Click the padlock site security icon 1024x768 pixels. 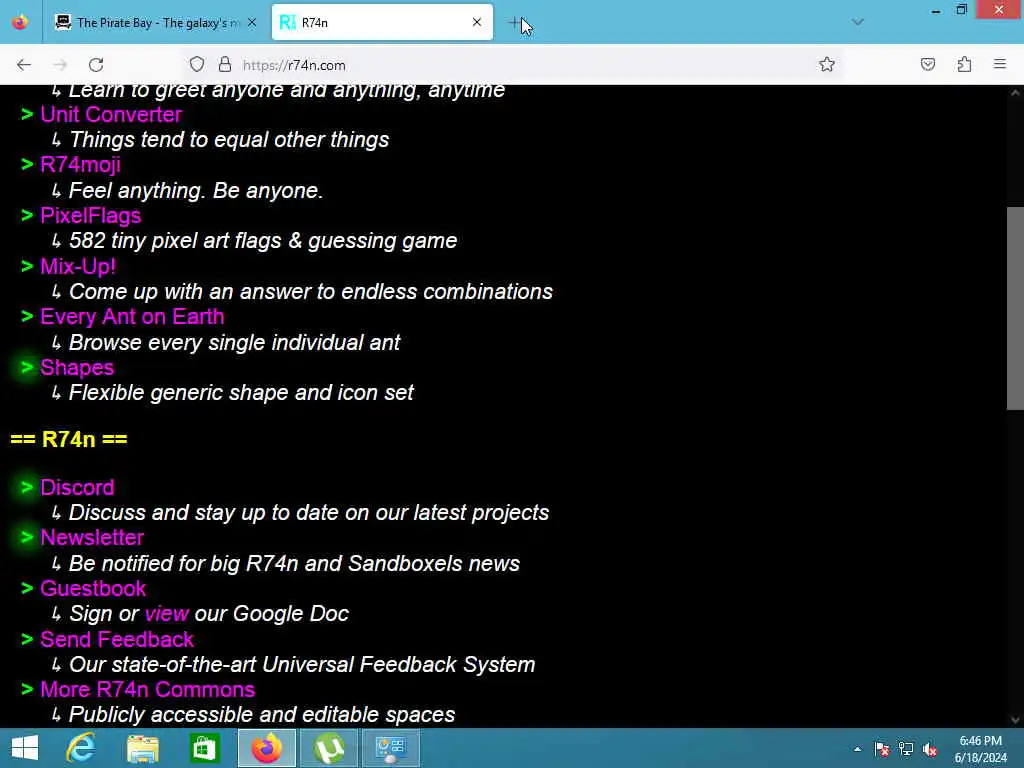(225, 65)
